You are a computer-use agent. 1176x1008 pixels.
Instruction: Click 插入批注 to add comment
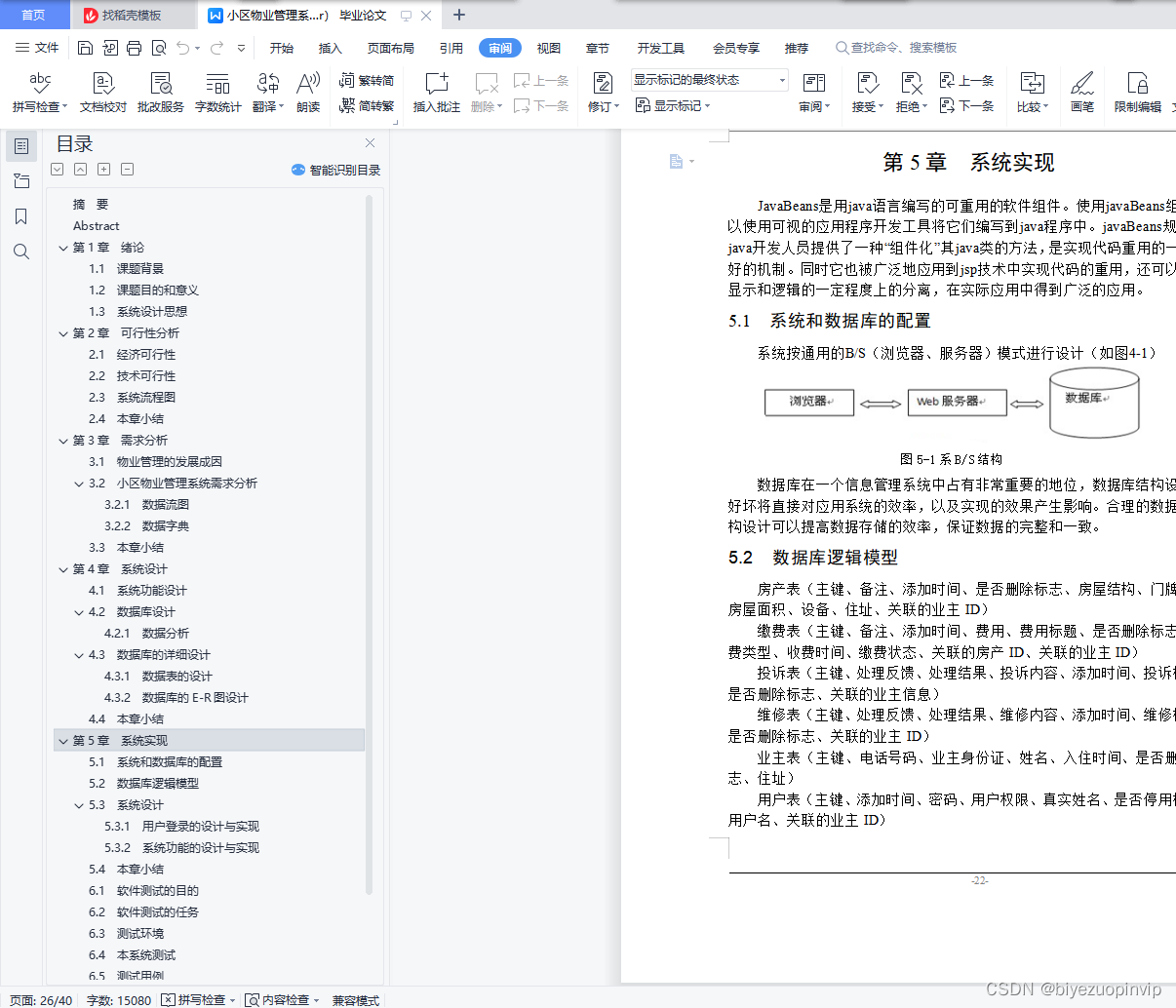pos(437,93)
